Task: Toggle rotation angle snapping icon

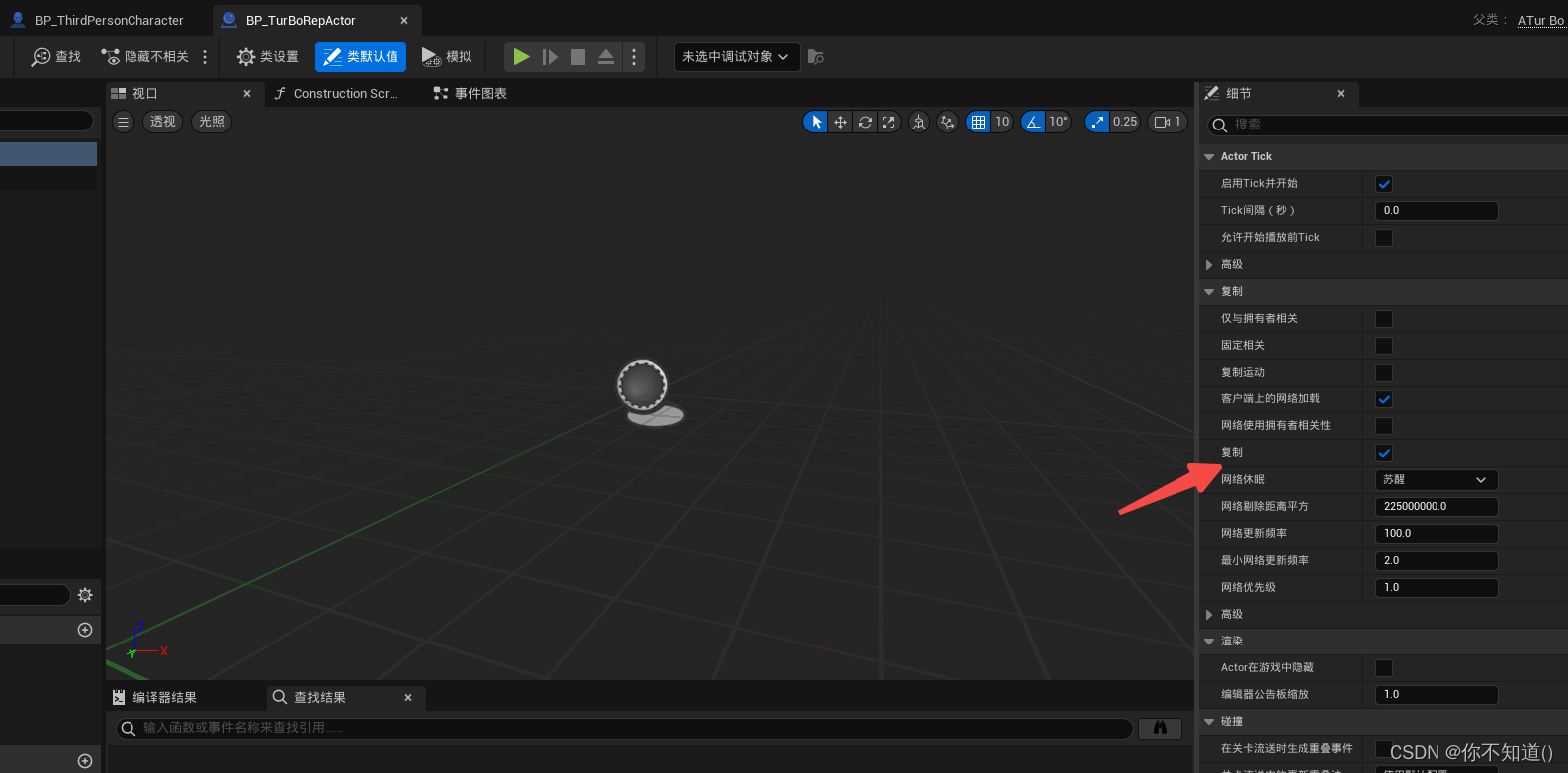Action: coord(1033,122)
